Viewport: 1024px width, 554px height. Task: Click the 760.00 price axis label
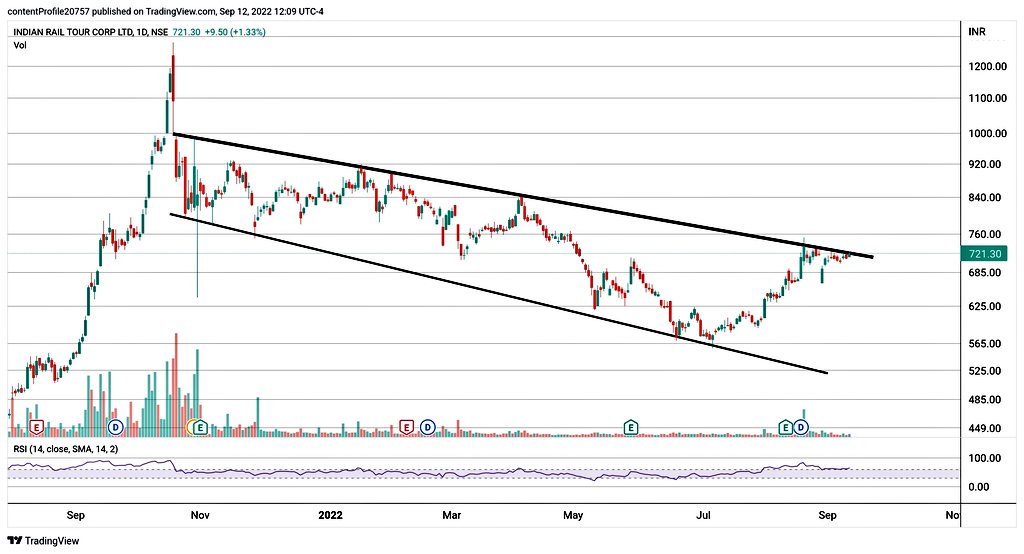click(x=985, y=235)
